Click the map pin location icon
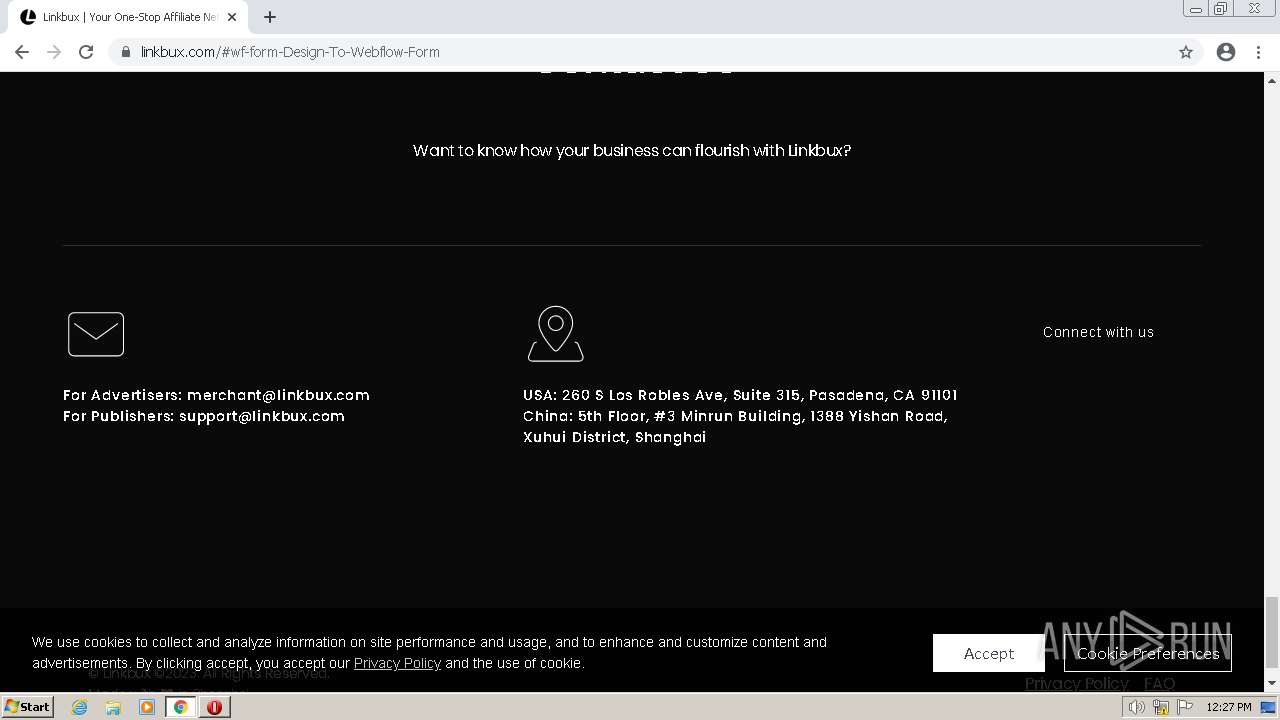This screenshot has height=720, width=1280. pos(555,333)
